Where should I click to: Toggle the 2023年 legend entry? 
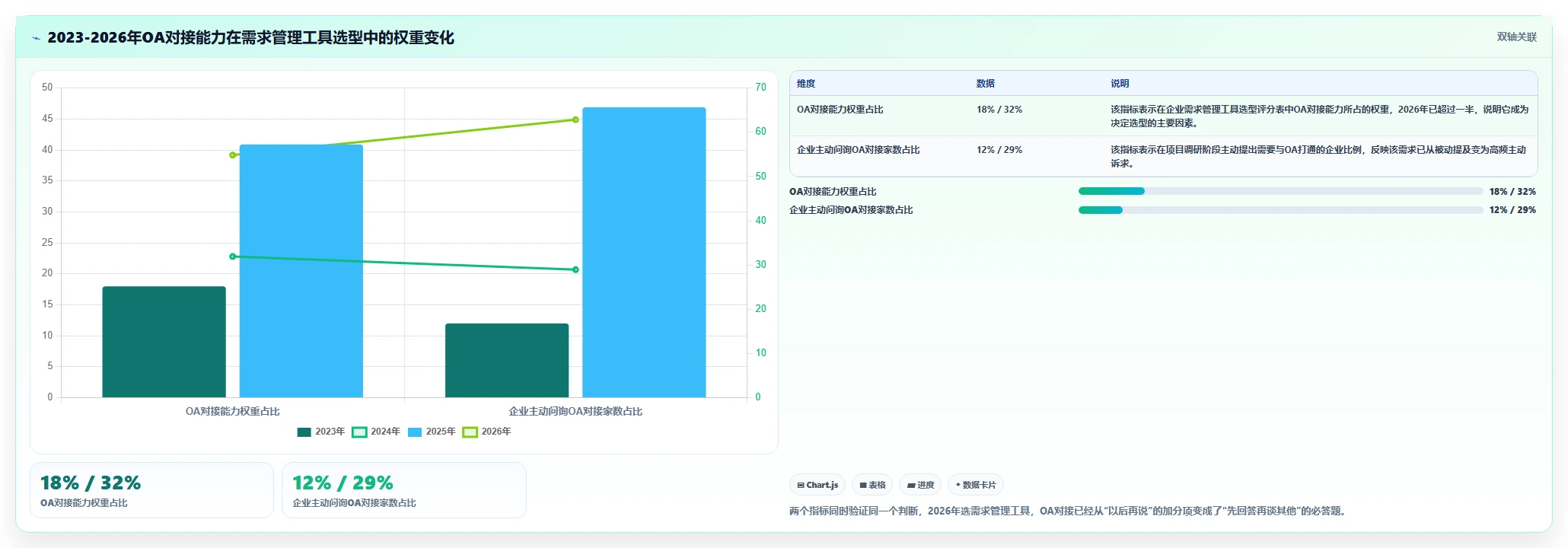coord(321,432)
